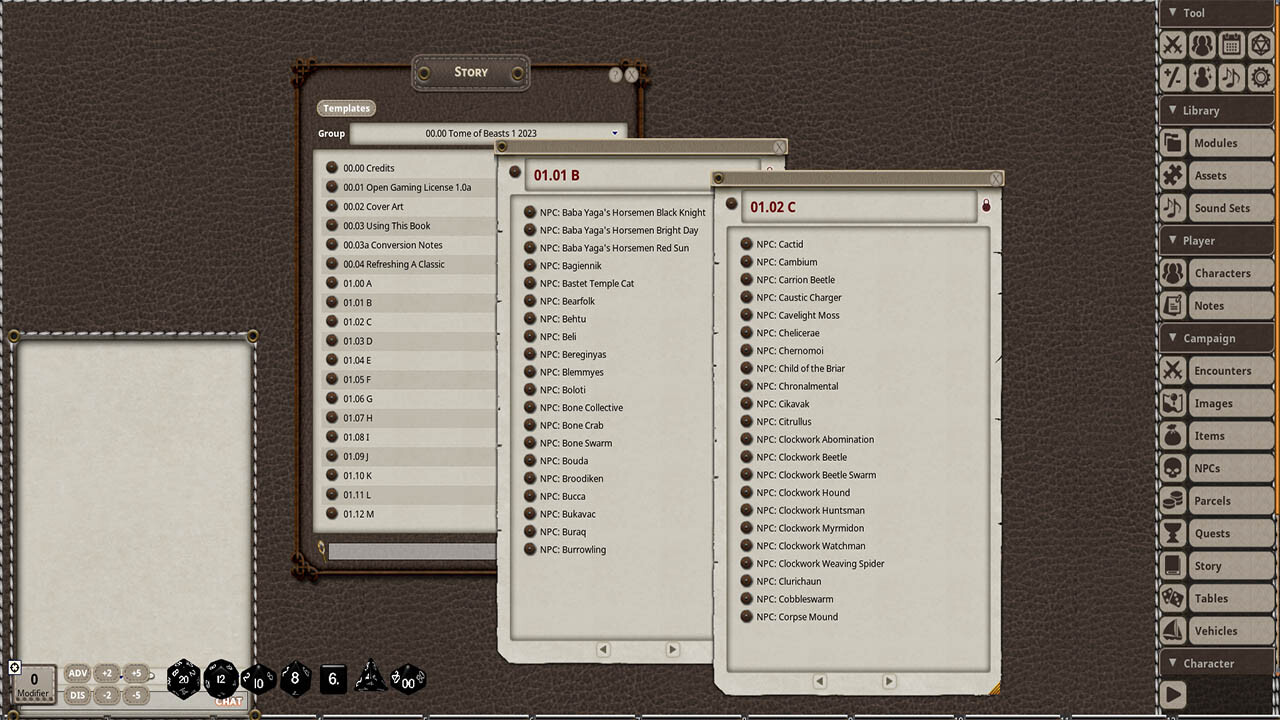Enable the DIS disadvantage toggle
The height and width of the screenshot is (720, 1280).
point(77,694)
